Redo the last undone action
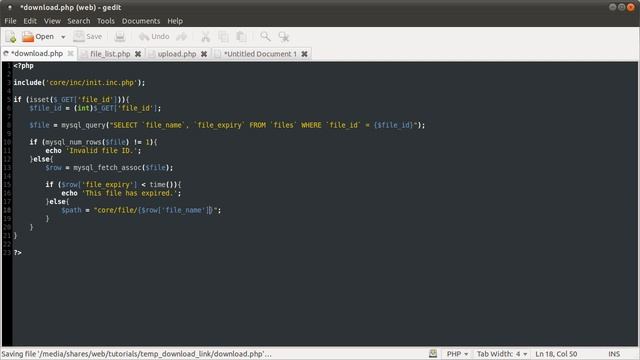Image resolution: width=640 pixels, height=360 pixels. (182, 37)
